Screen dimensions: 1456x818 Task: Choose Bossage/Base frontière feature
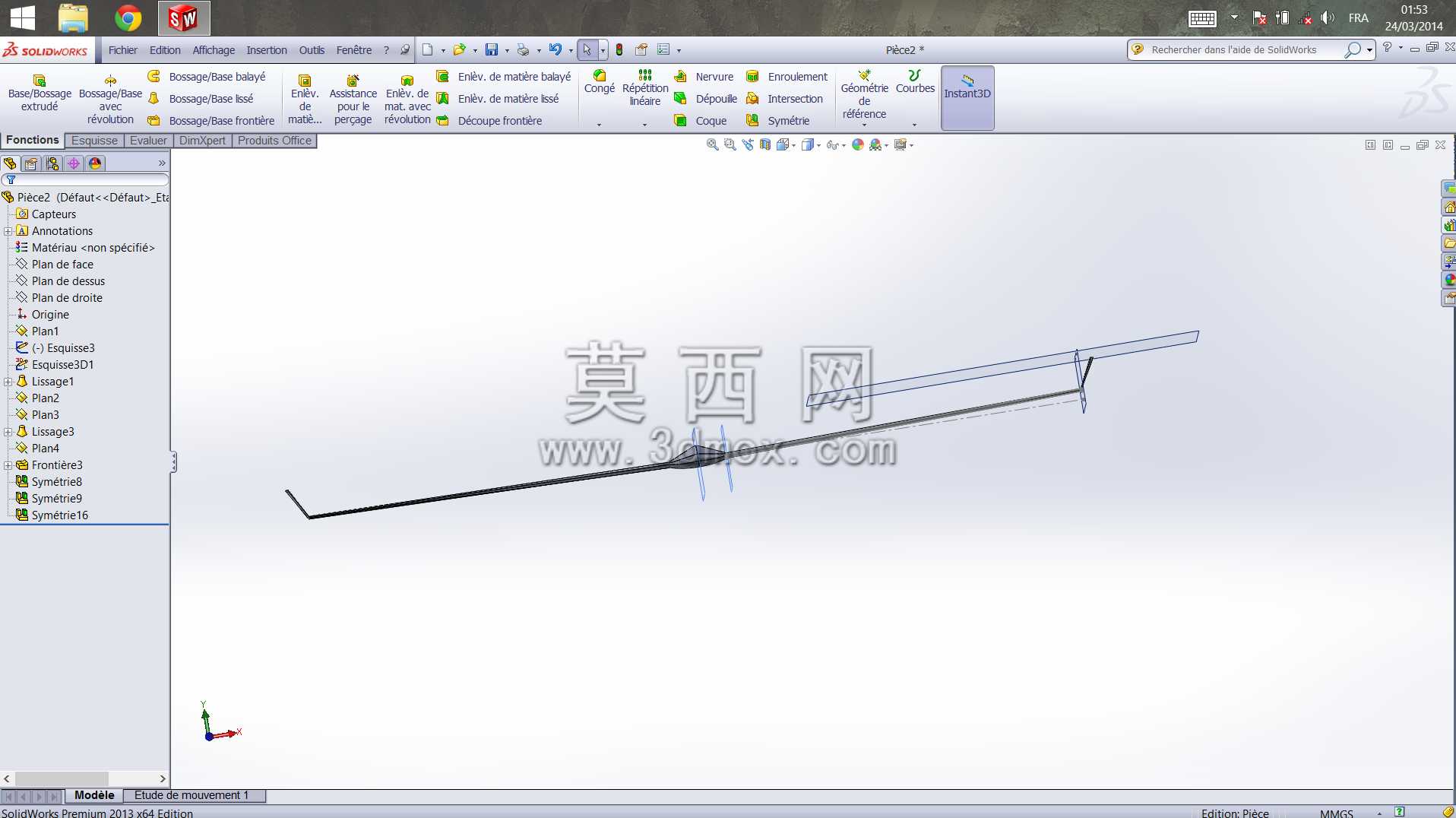[x=211, y=121]
